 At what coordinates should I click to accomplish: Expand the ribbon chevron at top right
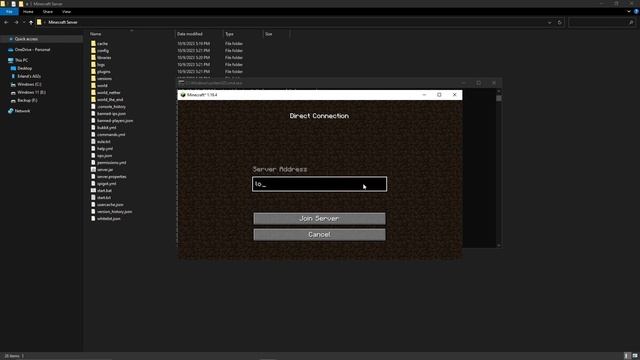[629, 12]
